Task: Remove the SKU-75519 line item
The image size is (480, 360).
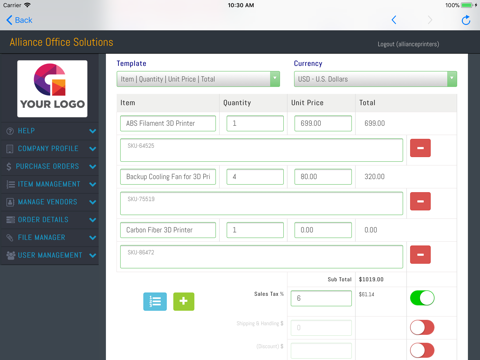Action: [420, 201]
